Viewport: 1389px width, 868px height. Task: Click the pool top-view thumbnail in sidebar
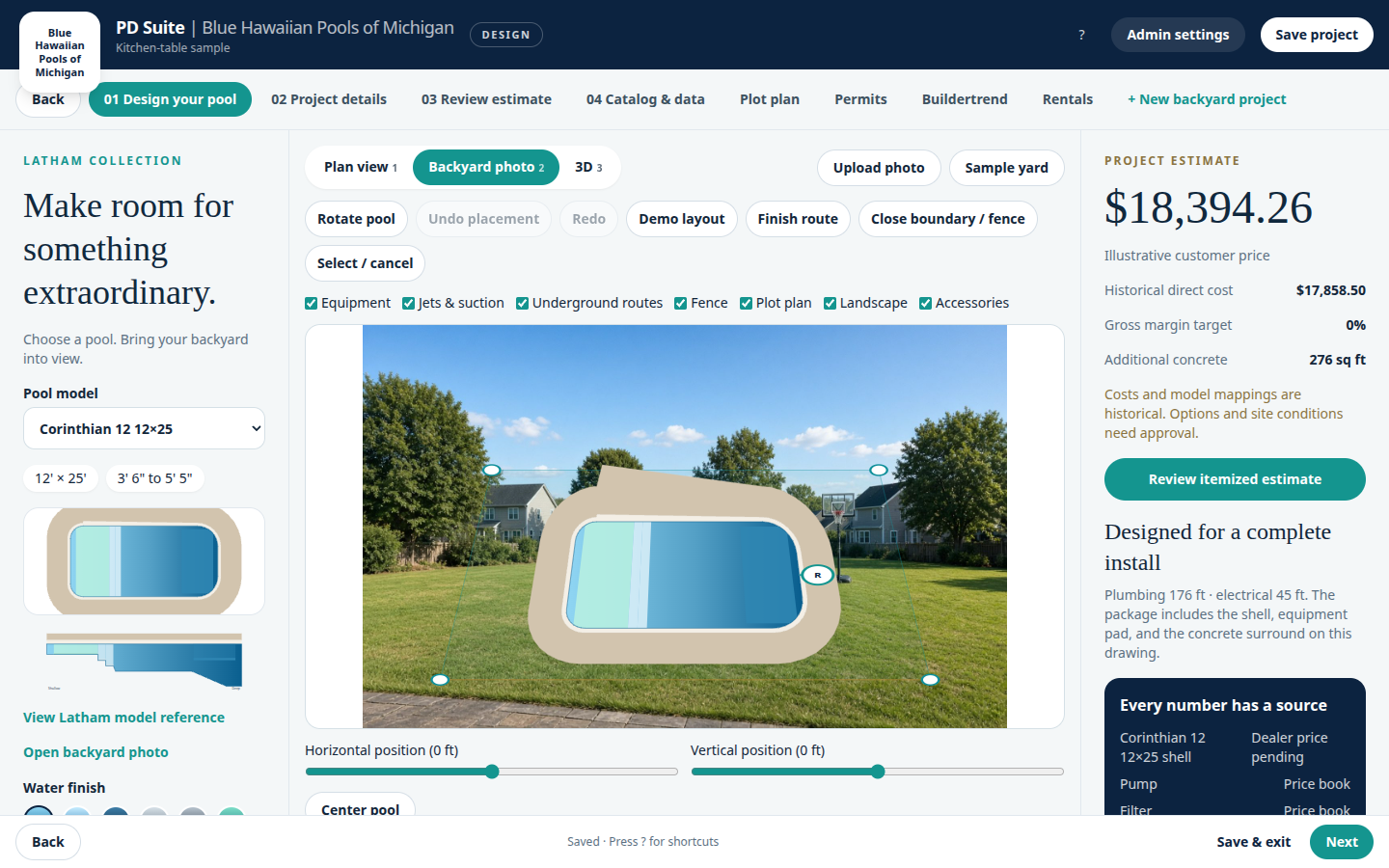coord(144,561)
